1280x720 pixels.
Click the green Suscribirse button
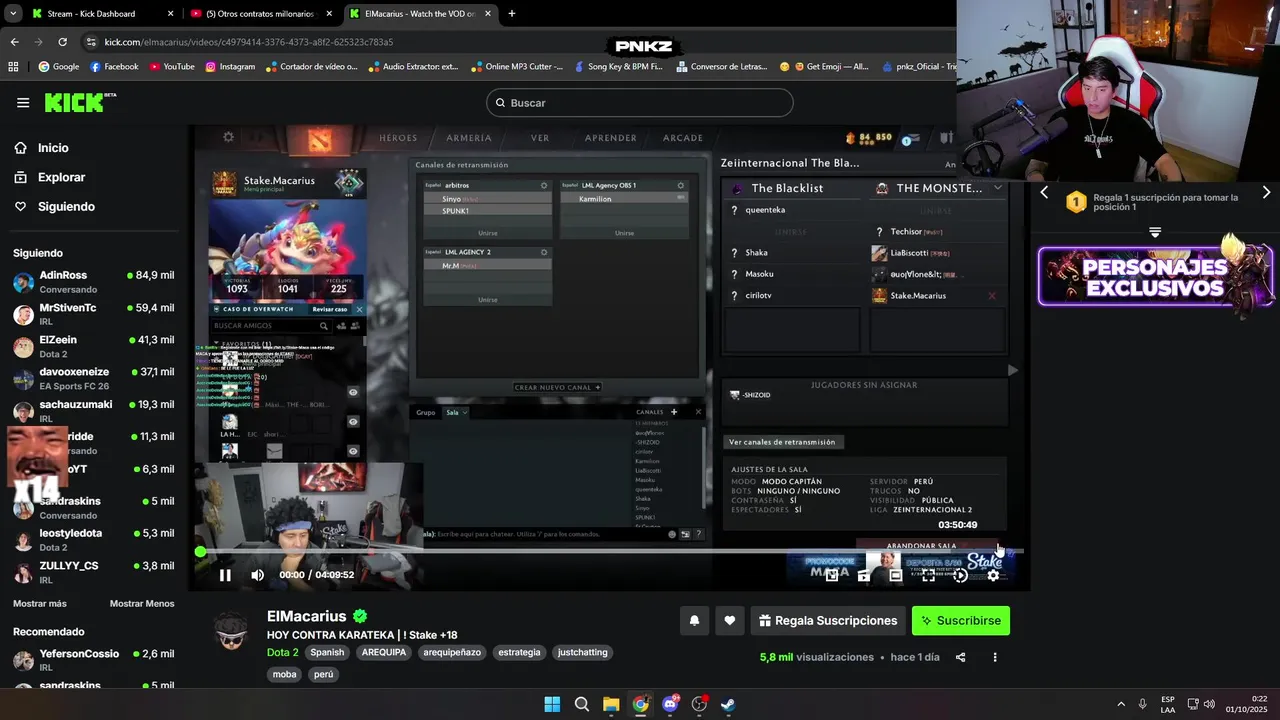click(961, 621)
